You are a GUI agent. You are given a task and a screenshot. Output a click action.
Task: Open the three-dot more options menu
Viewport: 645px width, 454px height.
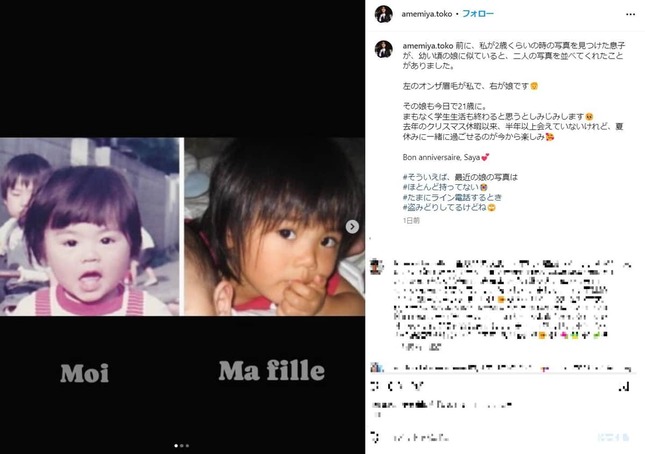coord(630,14)
